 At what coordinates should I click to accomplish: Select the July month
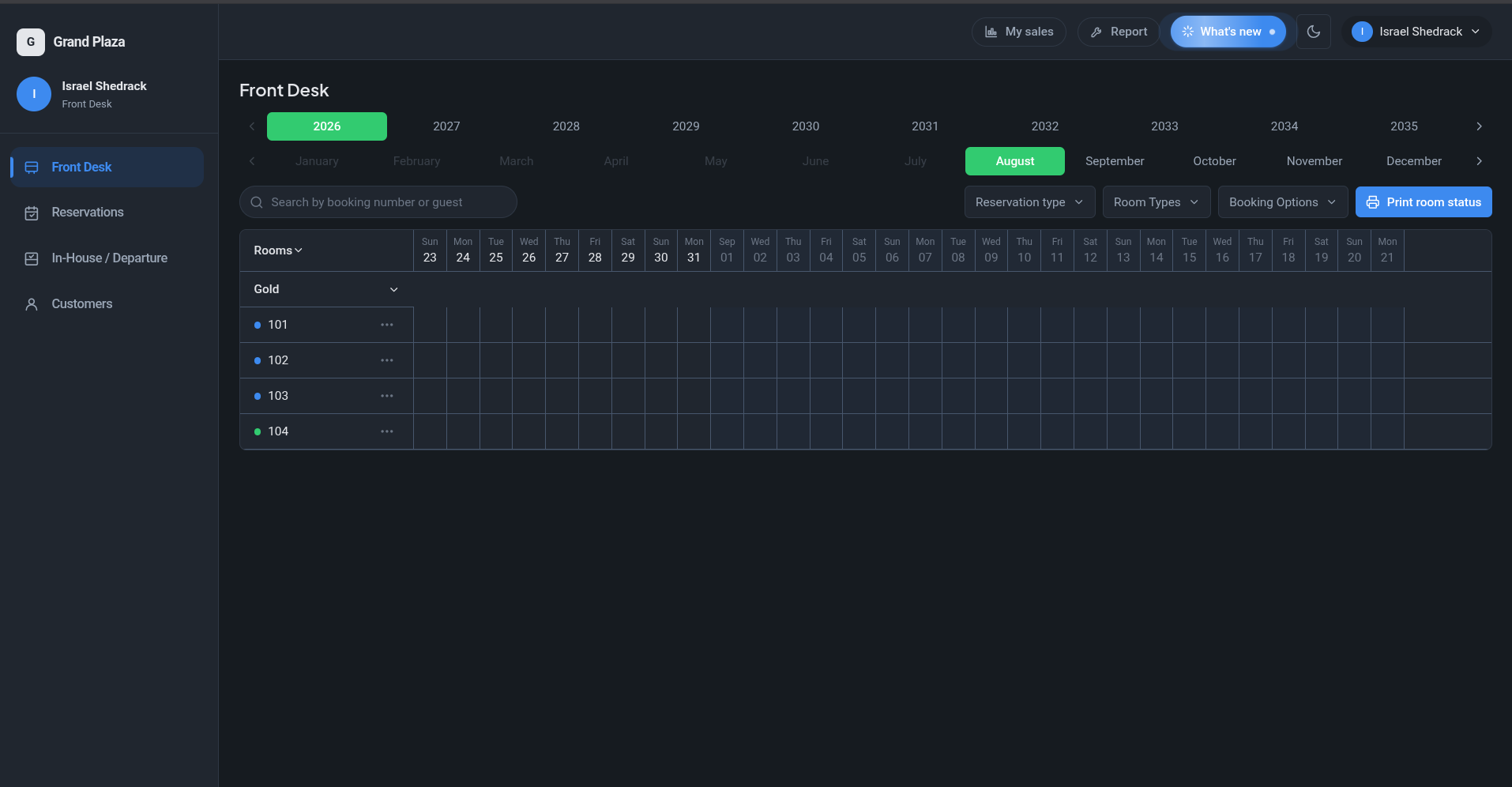[916, 161]
